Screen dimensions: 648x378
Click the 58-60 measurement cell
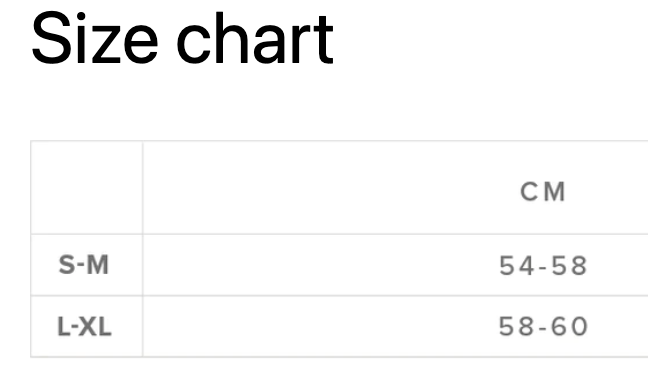[543, 326]
